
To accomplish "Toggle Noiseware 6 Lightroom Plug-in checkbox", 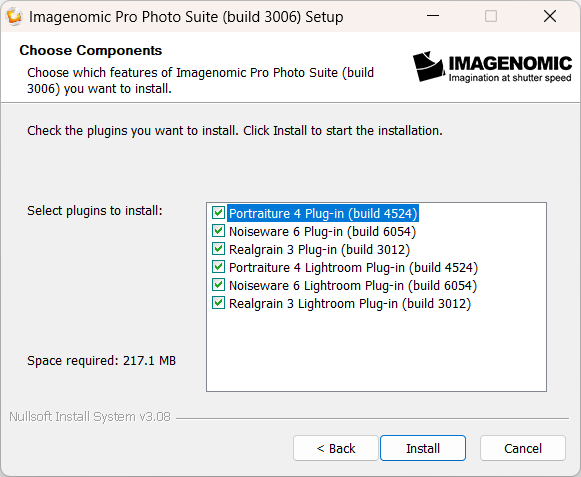I will point(218,285).
